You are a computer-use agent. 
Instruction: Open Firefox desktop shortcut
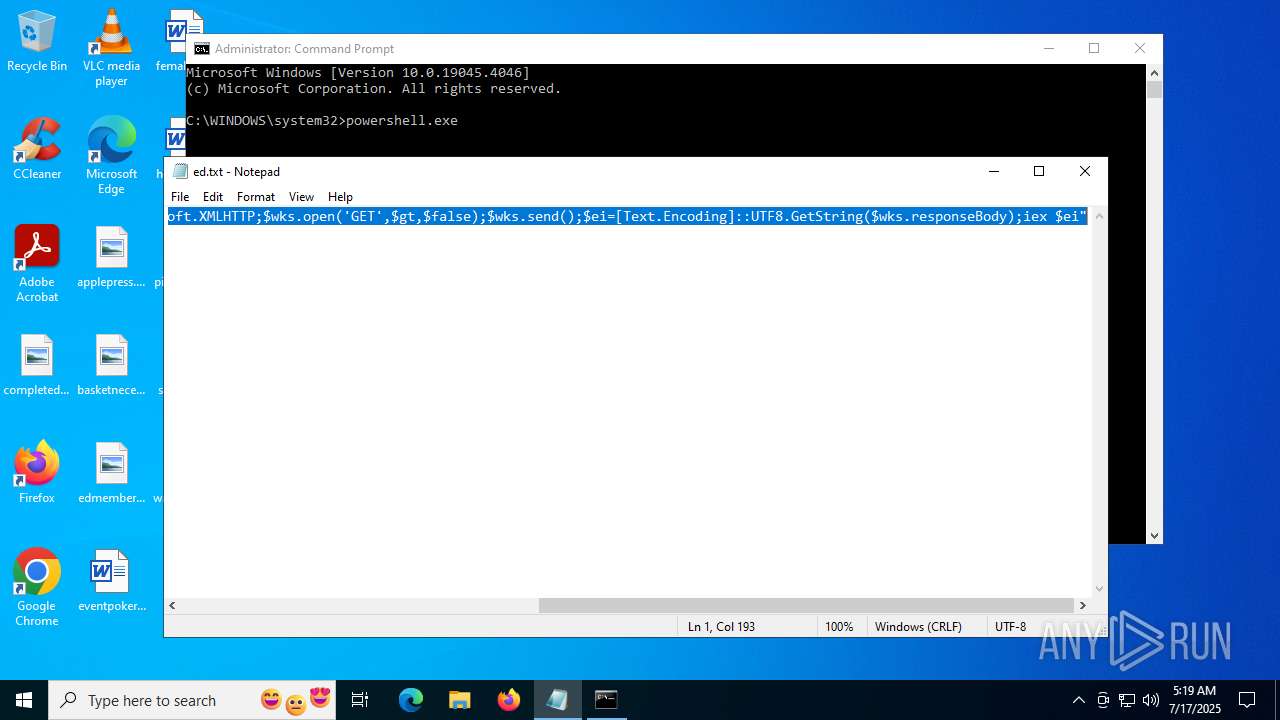pyautogui.click(x=37, y=472)
